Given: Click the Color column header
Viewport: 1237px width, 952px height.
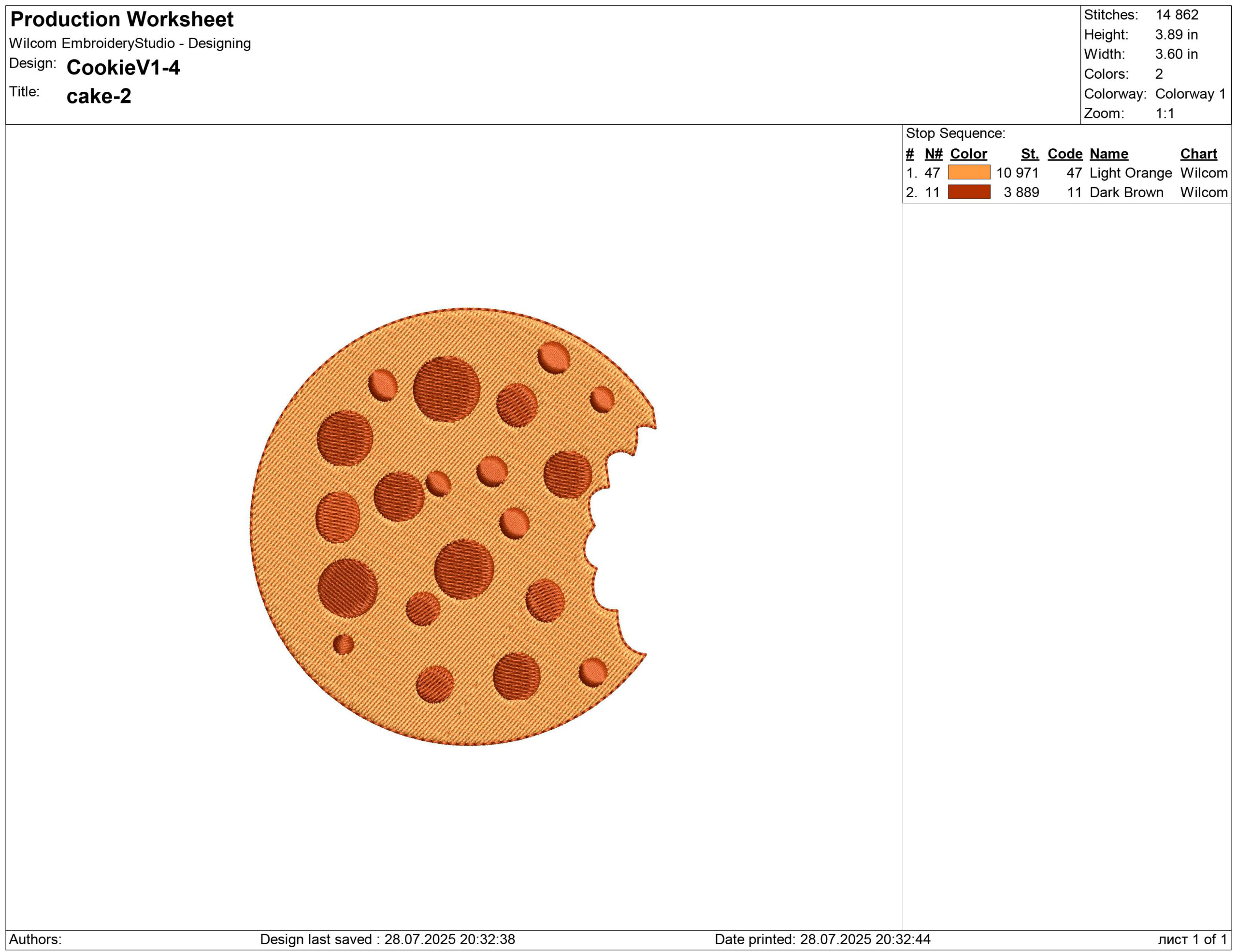Looking at the screenshot, I should (968, 154).
